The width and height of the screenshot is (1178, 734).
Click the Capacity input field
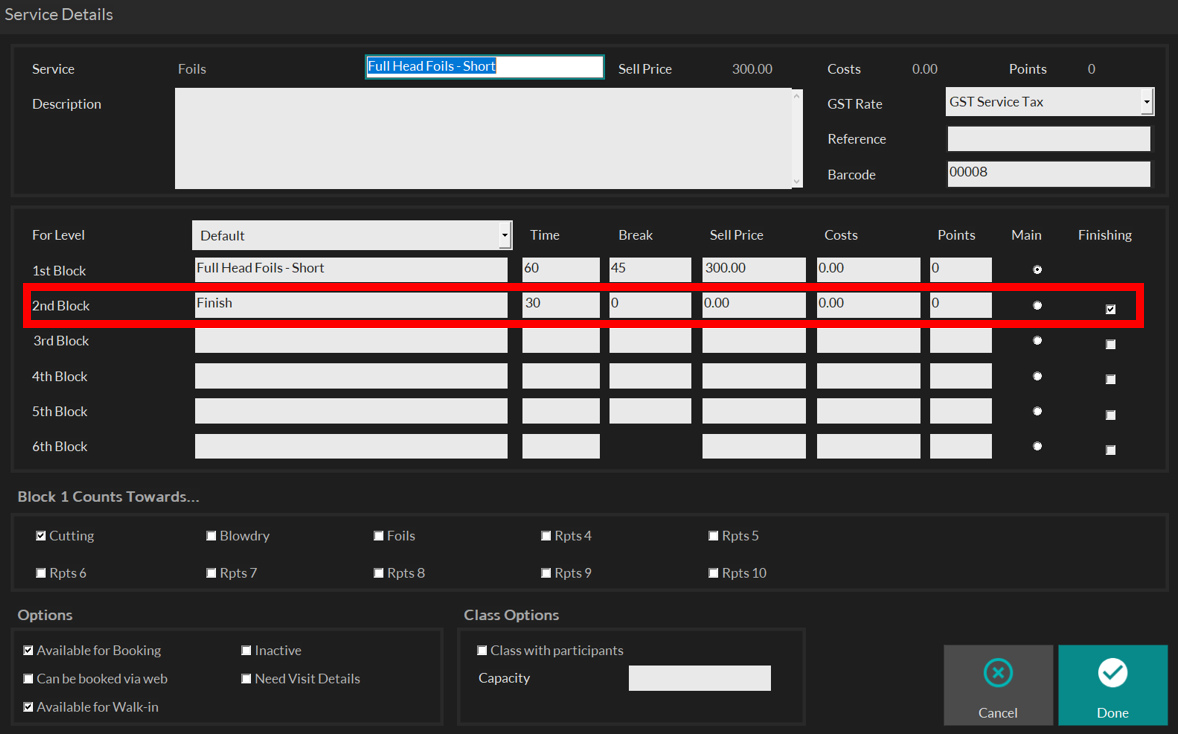pyautogui.click(x=699, y=678)
